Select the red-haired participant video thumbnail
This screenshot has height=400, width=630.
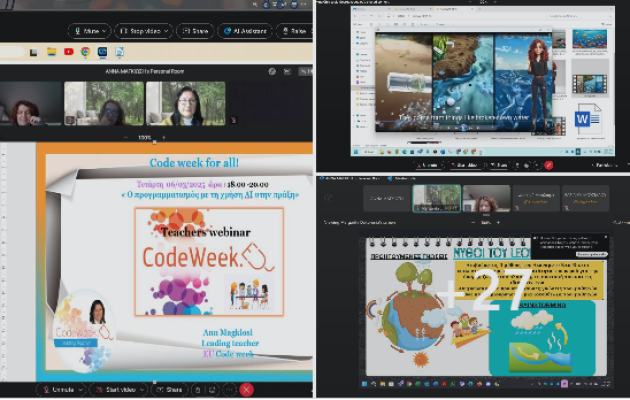pyautogui.click(x=31, y=104)
